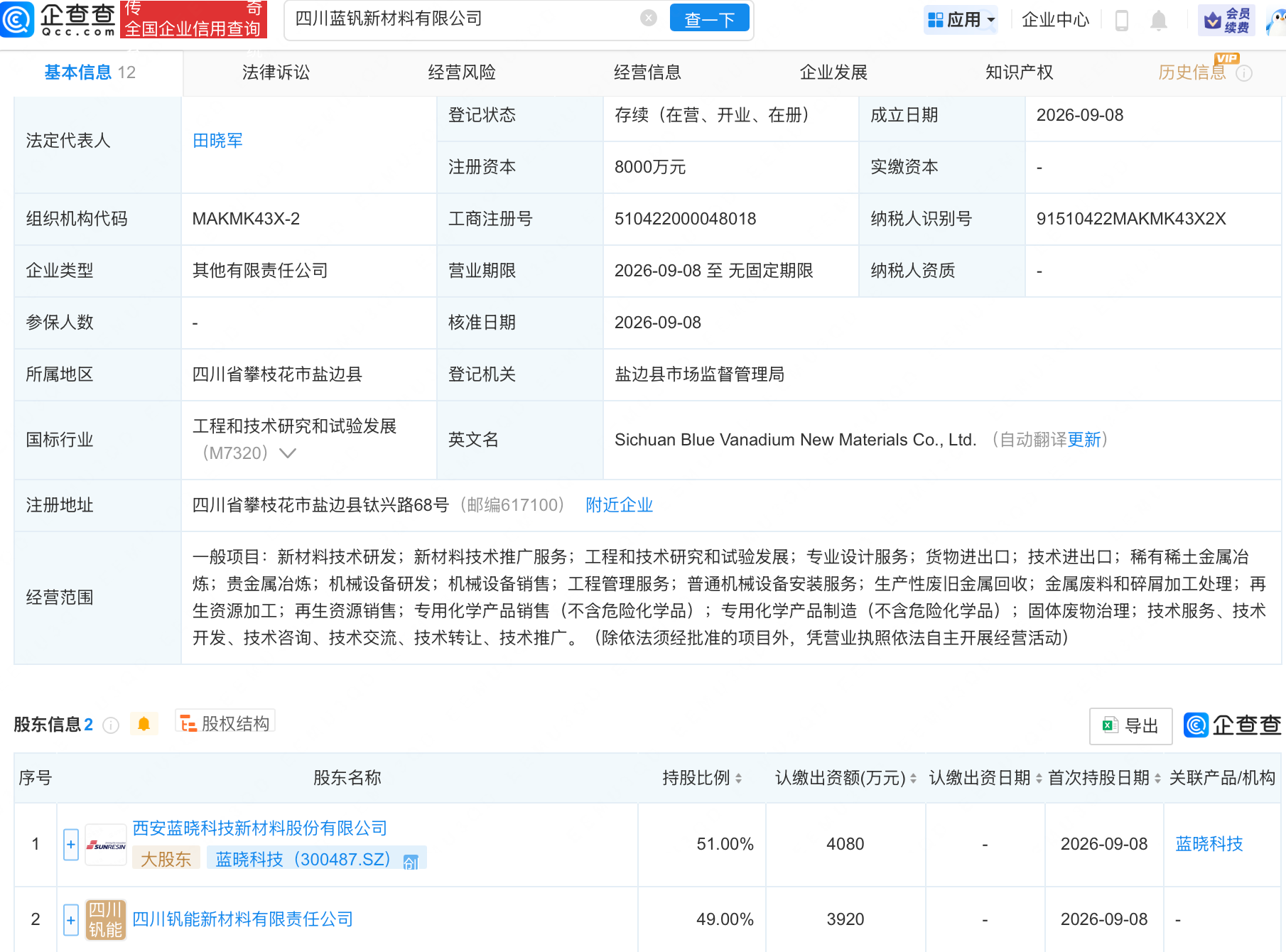Click info icon beside 历史信息 tab
Screen dimensions: 1286x952
1244,73
